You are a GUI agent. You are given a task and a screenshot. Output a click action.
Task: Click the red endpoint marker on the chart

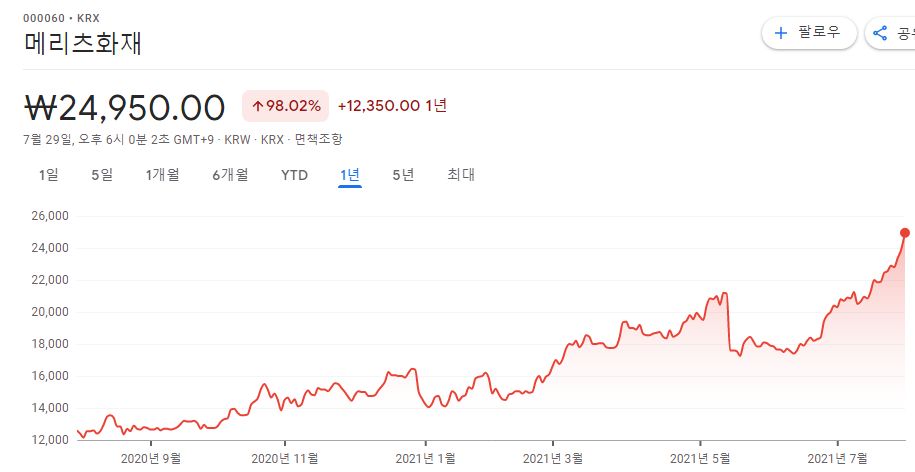click(905, 233)
